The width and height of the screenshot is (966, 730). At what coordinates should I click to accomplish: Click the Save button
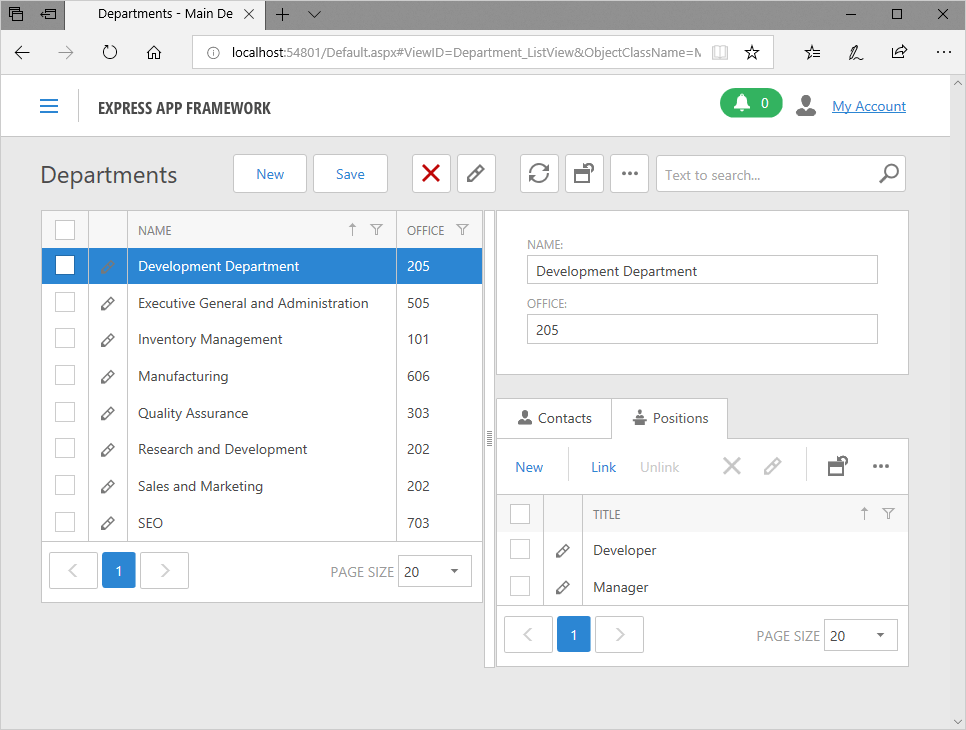350,174
